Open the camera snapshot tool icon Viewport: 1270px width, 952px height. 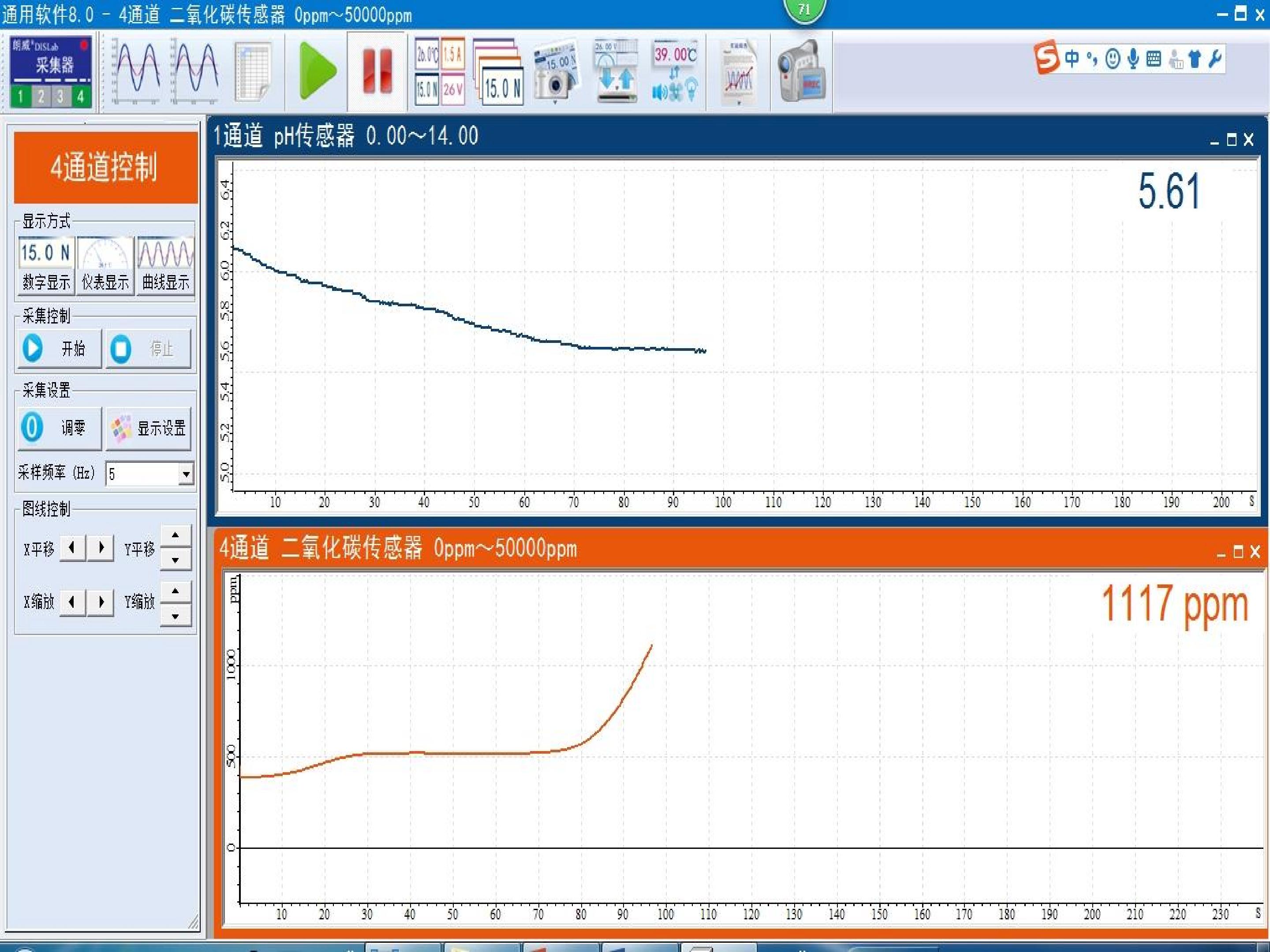click(x=556, y=72)
